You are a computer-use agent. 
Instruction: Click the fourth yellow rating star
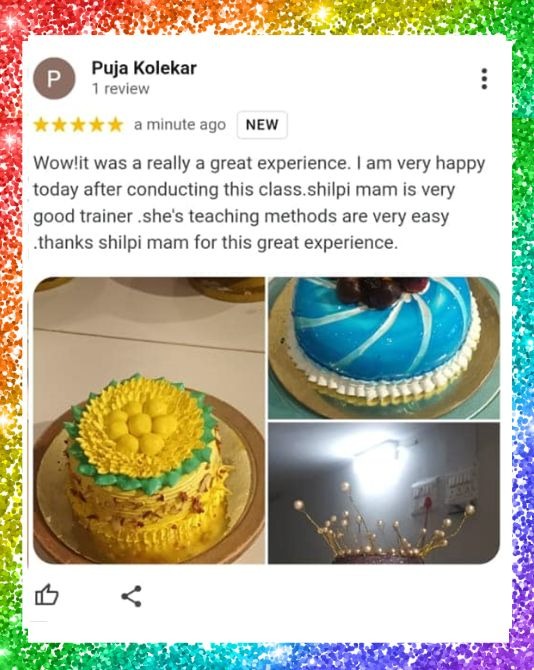pos(97,125)
